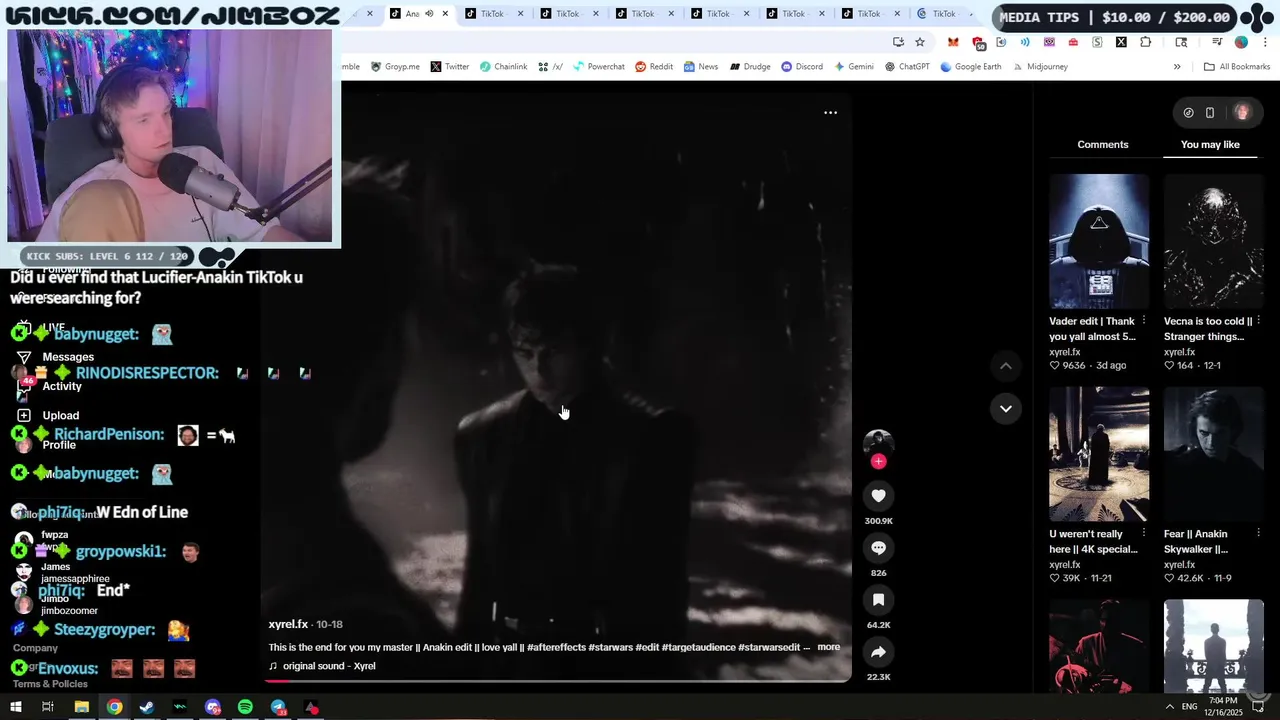Open Task View on the taskbar
1280x720 pixels.
coord(47,707)
